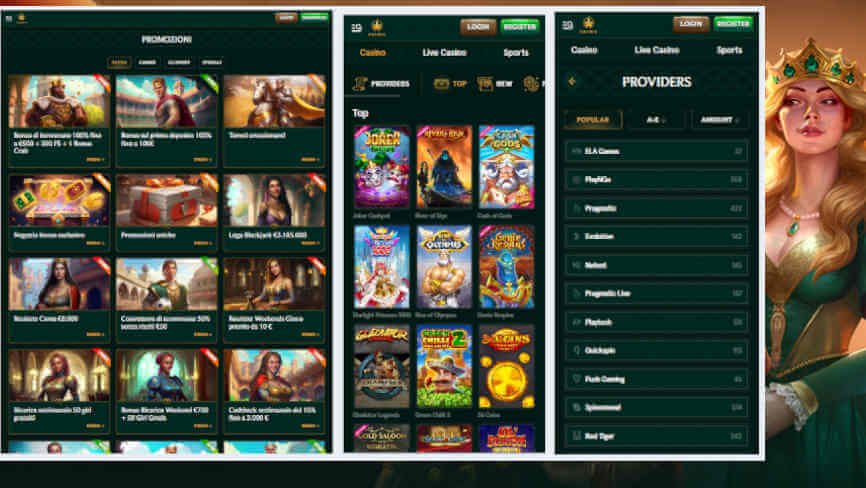Click Login button in Providers panel
The image size is (866, 488).
pyautogui.click(x=691, y=24)
